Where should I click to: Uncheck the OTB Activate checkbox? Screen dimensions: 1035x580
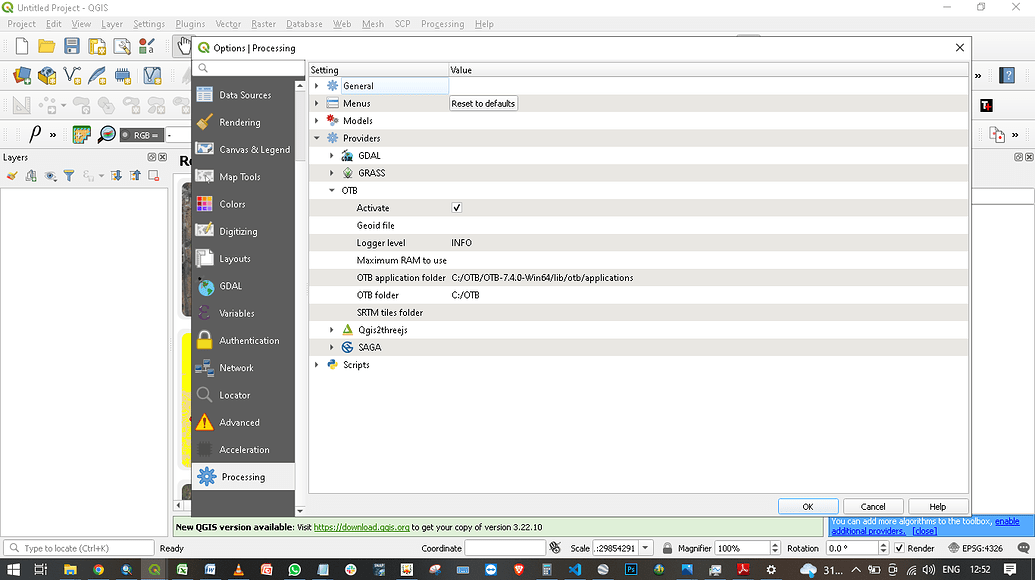[457, 207]
